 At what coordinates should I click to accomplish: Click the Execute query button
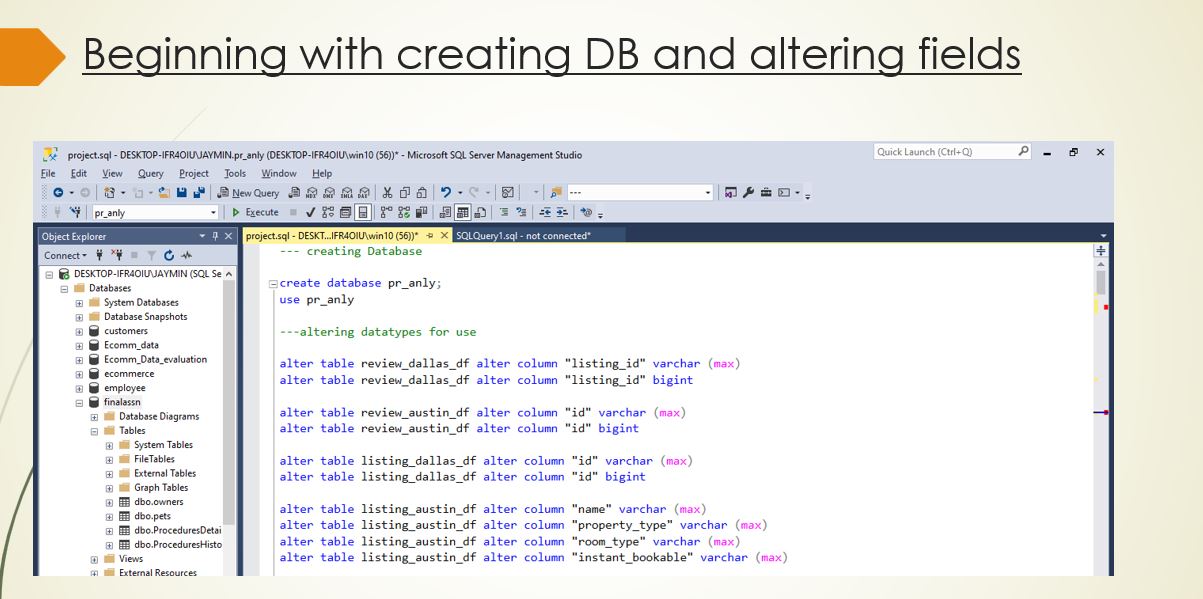click(255, 212)
